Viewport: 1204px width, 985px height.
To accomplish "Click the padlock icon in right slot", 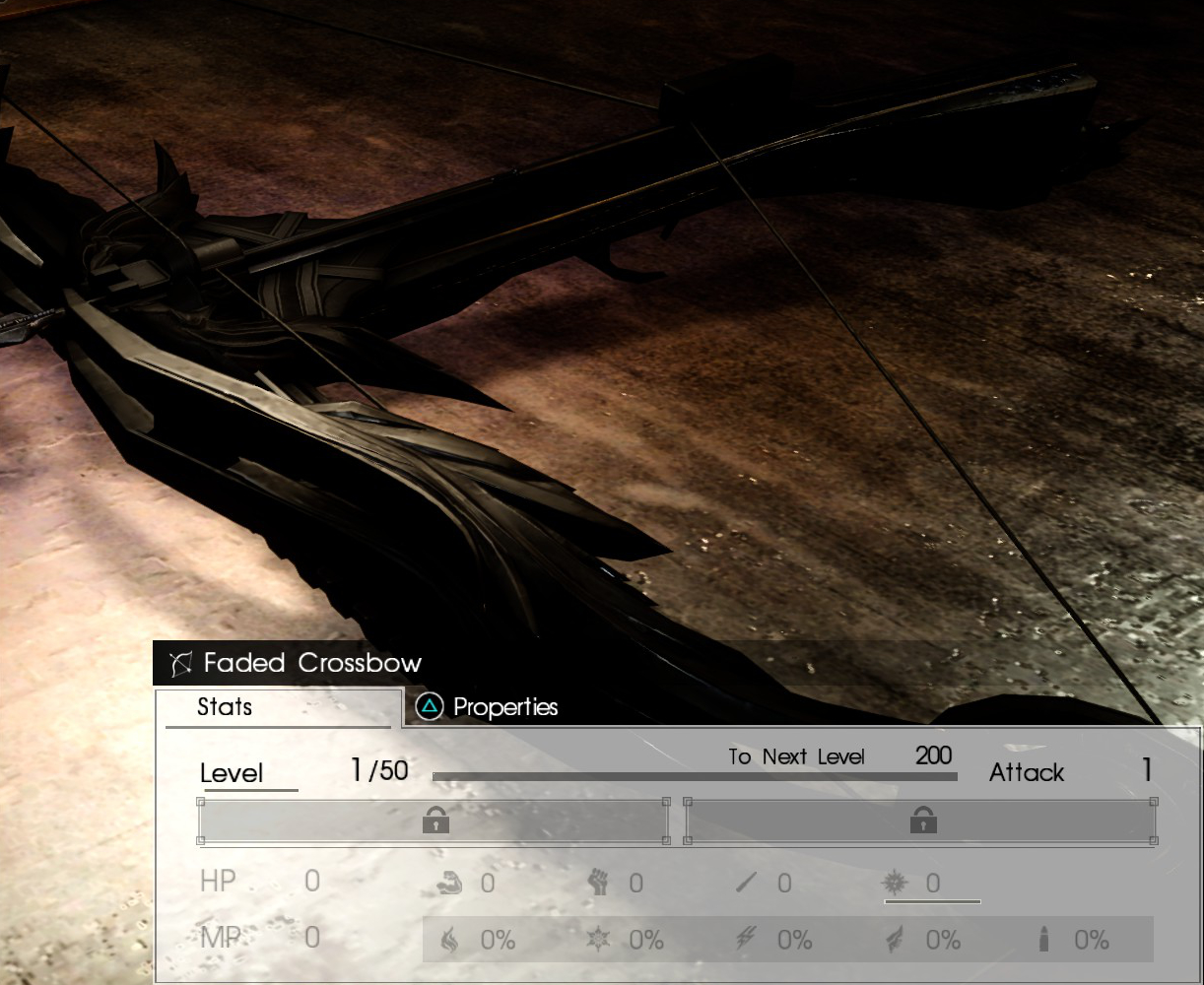I will point(922,820).
